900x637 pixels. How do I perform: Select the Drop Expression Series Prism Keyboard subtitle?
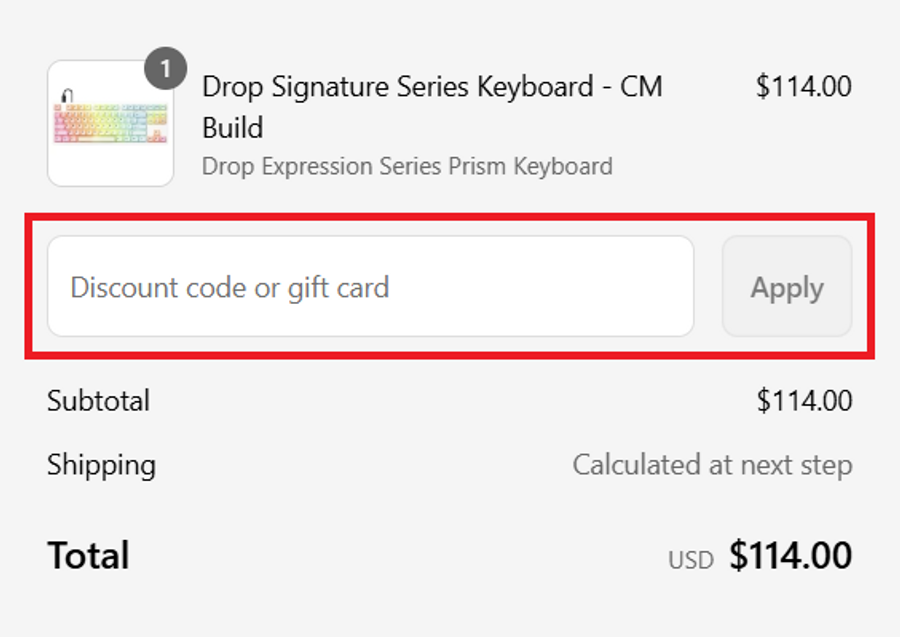407,165
